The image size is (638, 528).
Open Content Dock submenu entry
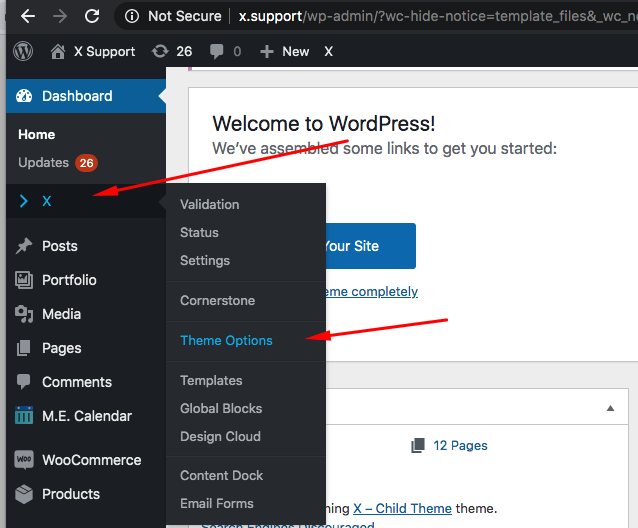[222, 476]
